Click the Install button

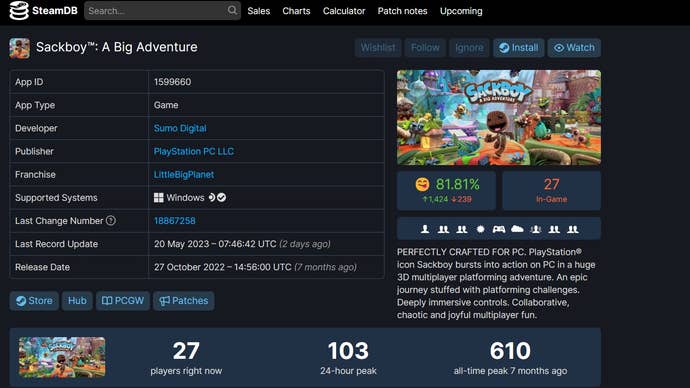(519, 48)
